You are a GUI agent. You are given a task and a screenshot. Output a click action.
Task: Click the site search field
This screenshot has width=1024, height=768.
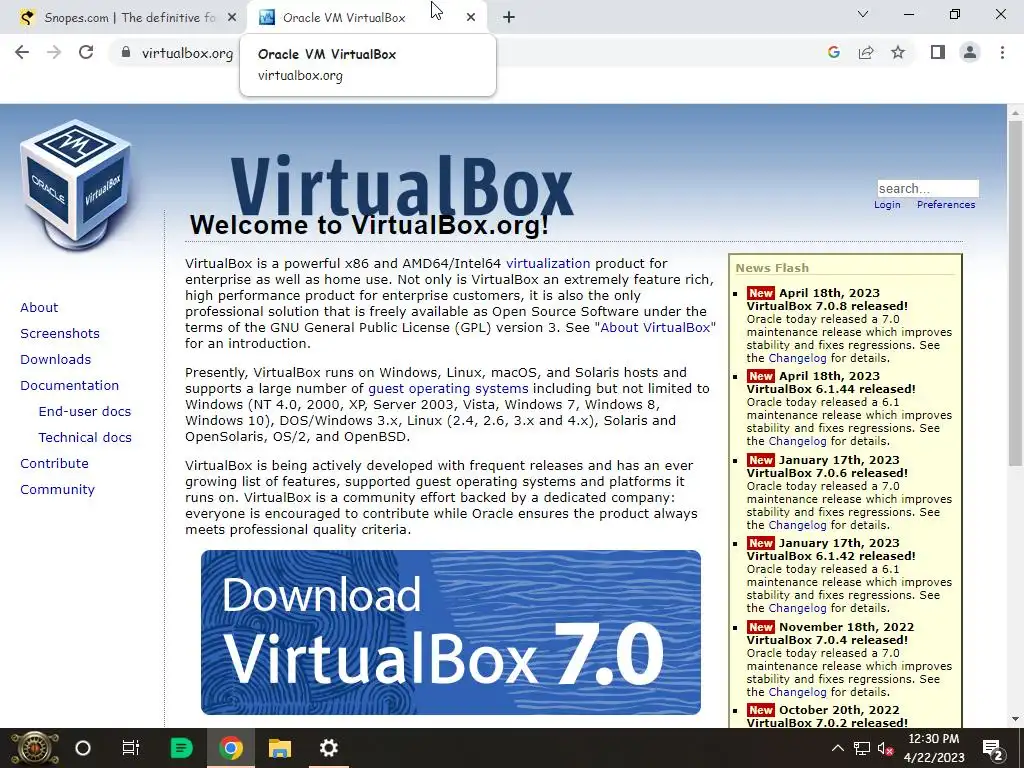click(927, 189)
